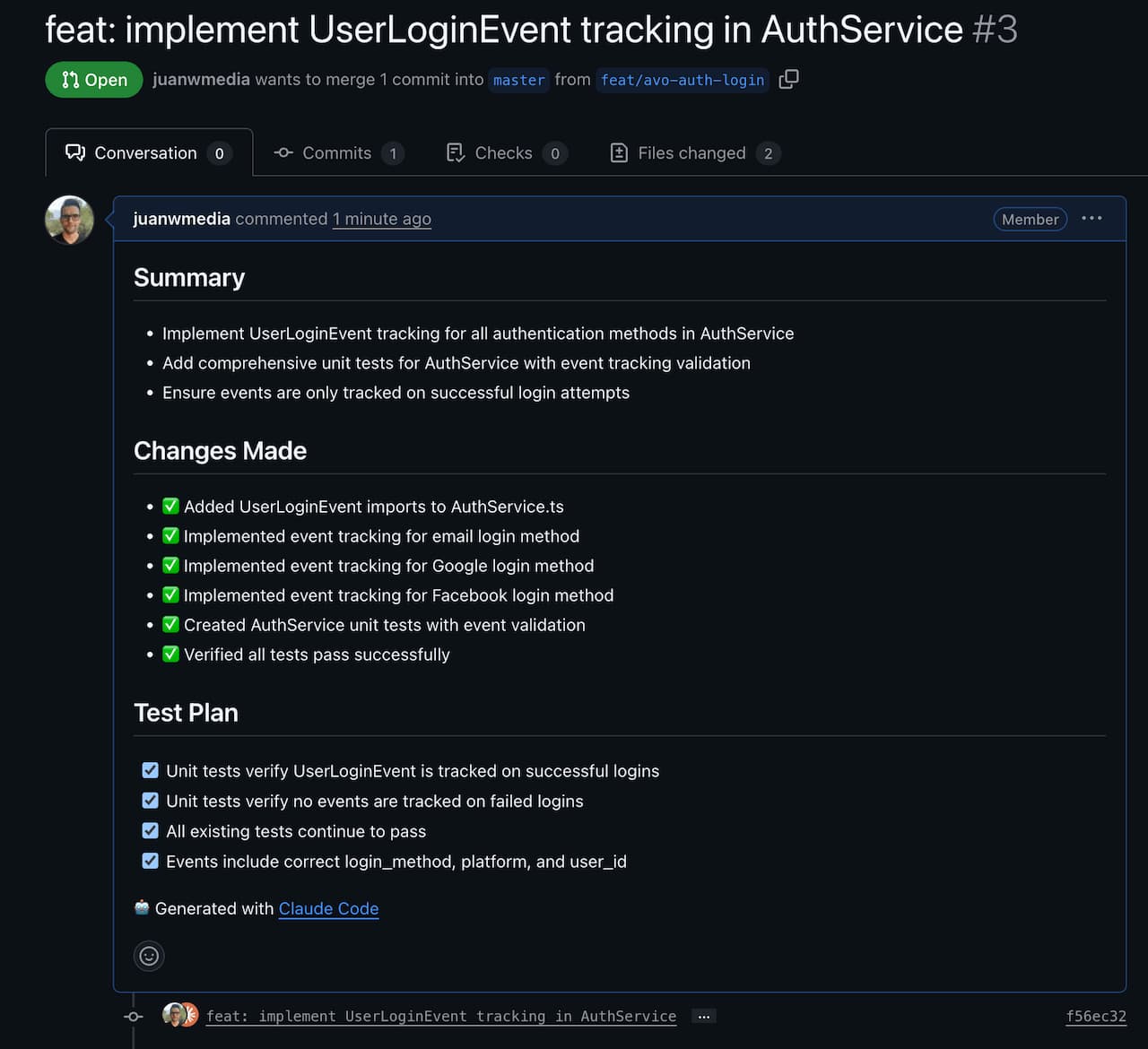Open the Checks tab
Viewport: 1148px width, 1049px height.
(x=504, y=153)
